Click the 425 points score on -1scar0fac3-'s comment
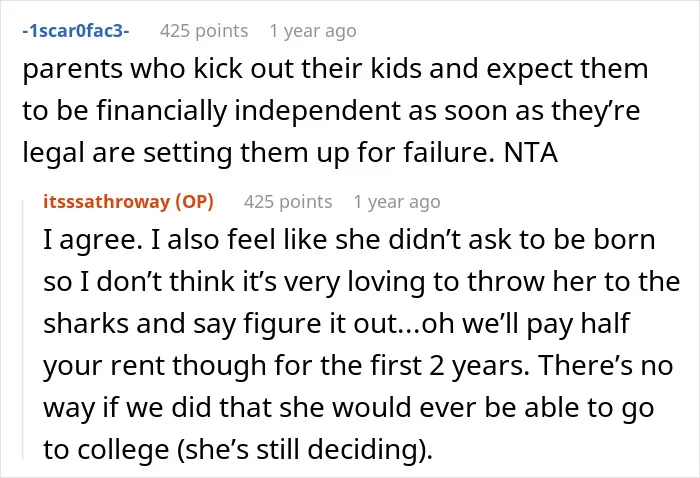Image resolution: width=700 pixels, height=478 pixels. click(204, 31)
